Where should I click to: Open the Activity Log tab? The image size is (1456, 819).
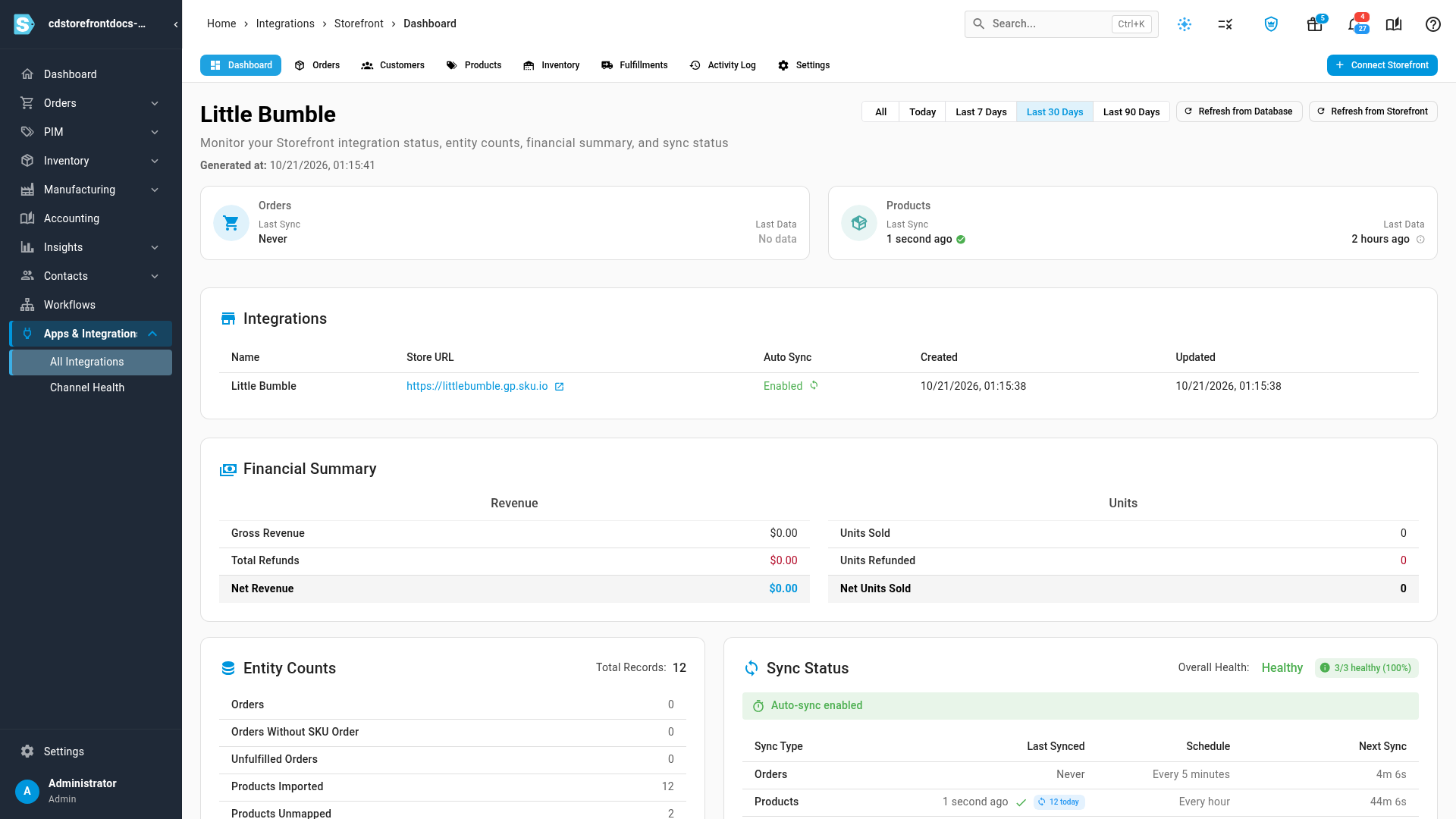point(723,65)
